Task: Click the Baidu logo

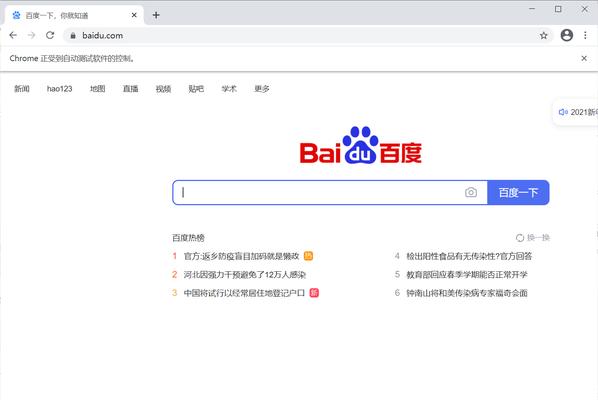Action: [x=360, y=145]
